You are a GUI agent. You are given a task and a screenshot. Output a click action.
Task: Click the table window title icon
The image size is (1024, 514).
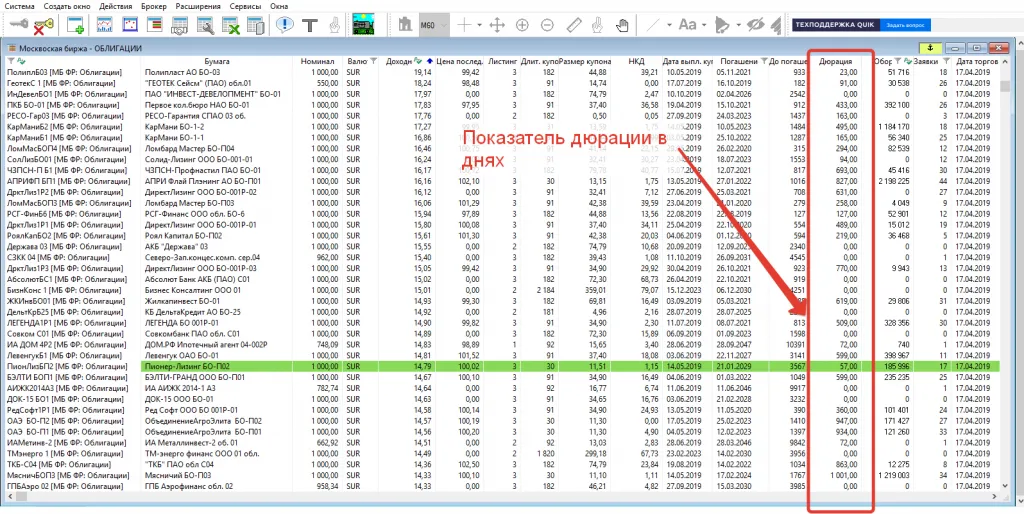pos(11,48)
